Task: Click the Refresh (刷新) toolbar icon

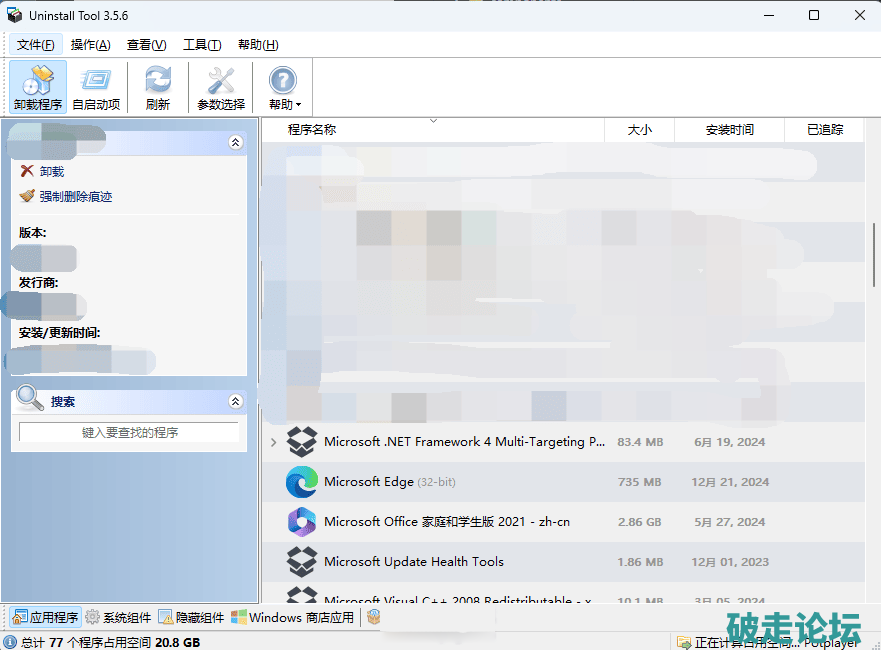Action: pos(157,86)
